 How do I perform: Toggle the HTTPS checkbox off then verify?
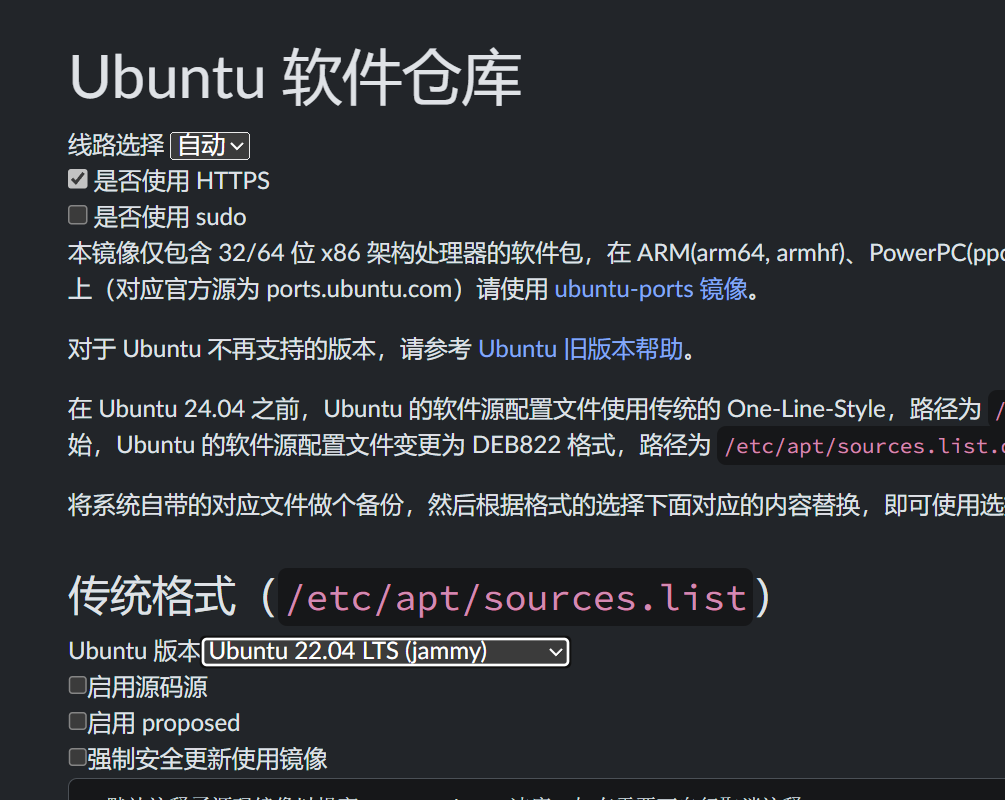pos(77,179)
